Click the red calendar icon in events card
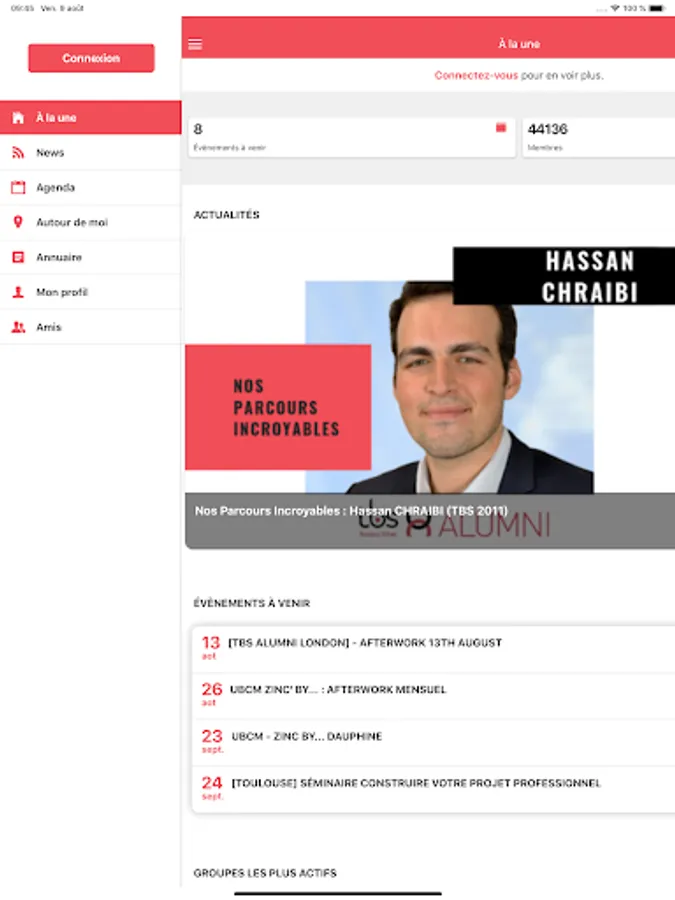Screen dimensions: 675x900 (501, 128)
